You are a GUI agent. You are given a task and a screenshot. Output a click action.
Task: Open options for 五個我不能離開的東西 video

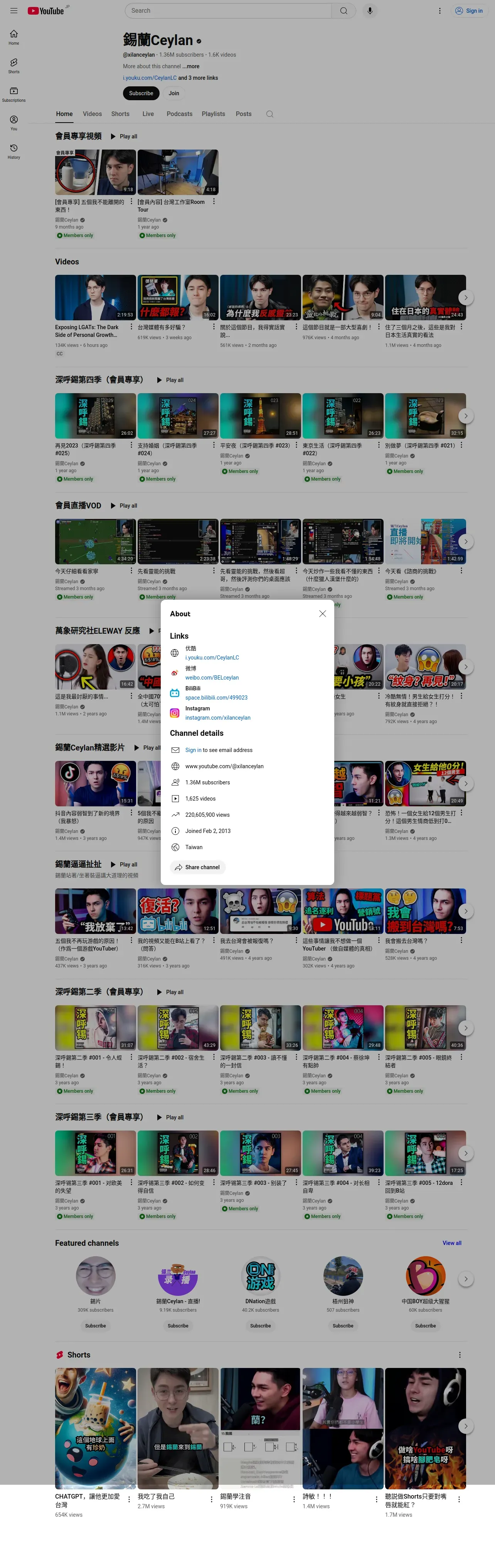tap(131, 202)
